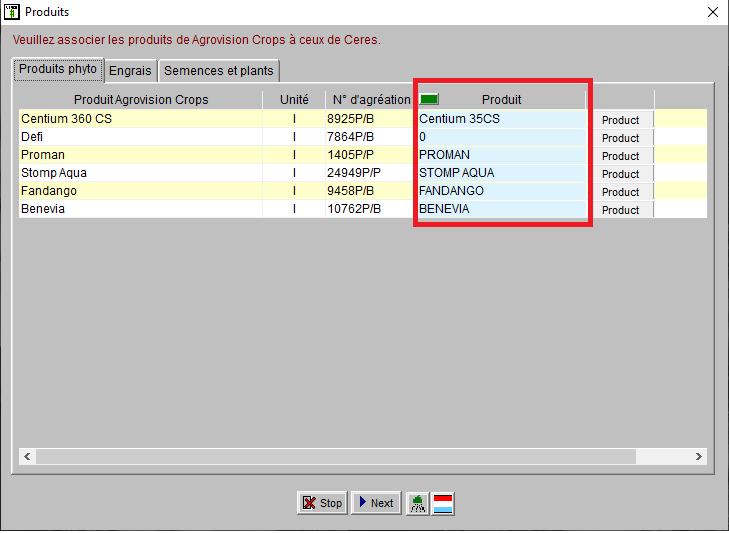729x533 pixels.
Task: Select the BENEVIA product field
Action: (501, 209)
